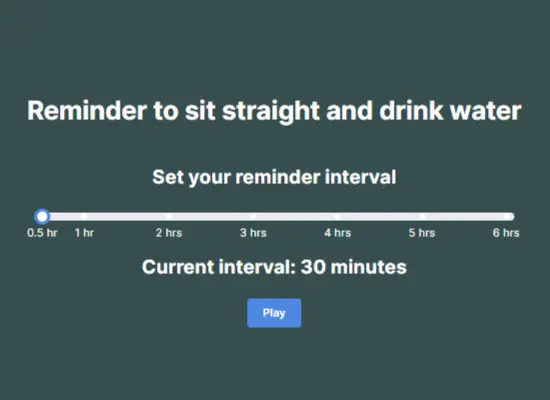Set slider to the 4 hrs tick mark
Image resolution: width=550 pixels, height=400 pixels.
pyautogui.click(x=337, y=216)
